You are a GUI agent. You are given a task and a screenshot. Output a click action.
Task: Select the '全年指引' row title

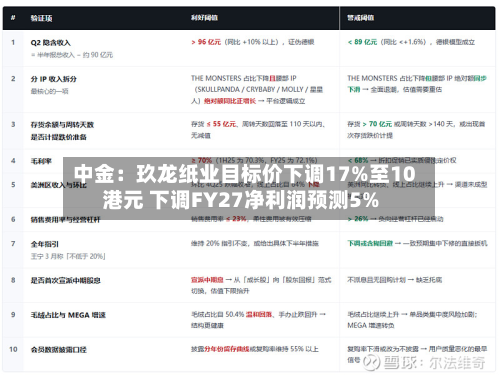(x=45, y=244)
